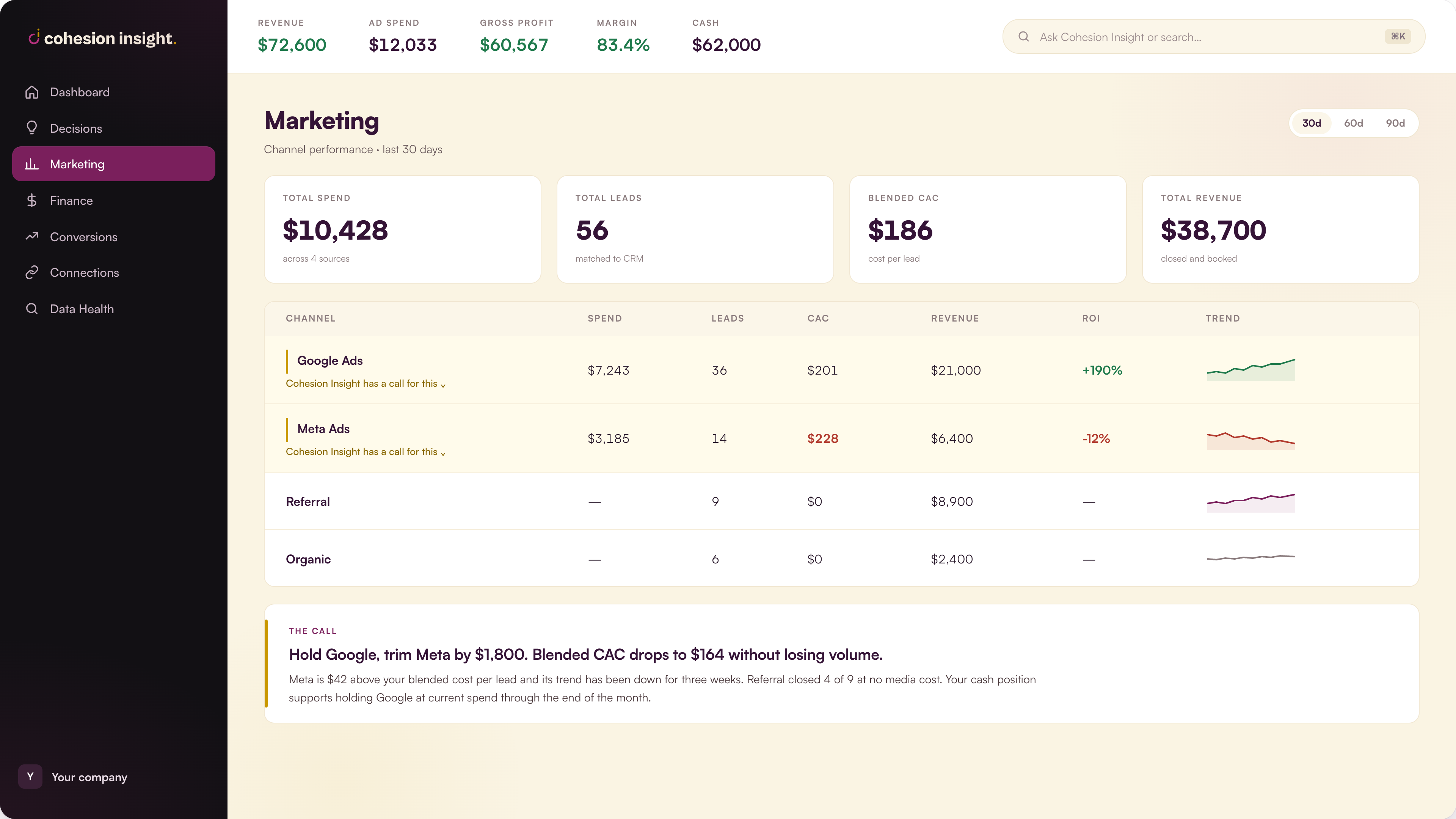This screenshot has height=819, width=1456.
Task: Focus the Ask Cohesion Insight search field
Action: point(1213,37)
